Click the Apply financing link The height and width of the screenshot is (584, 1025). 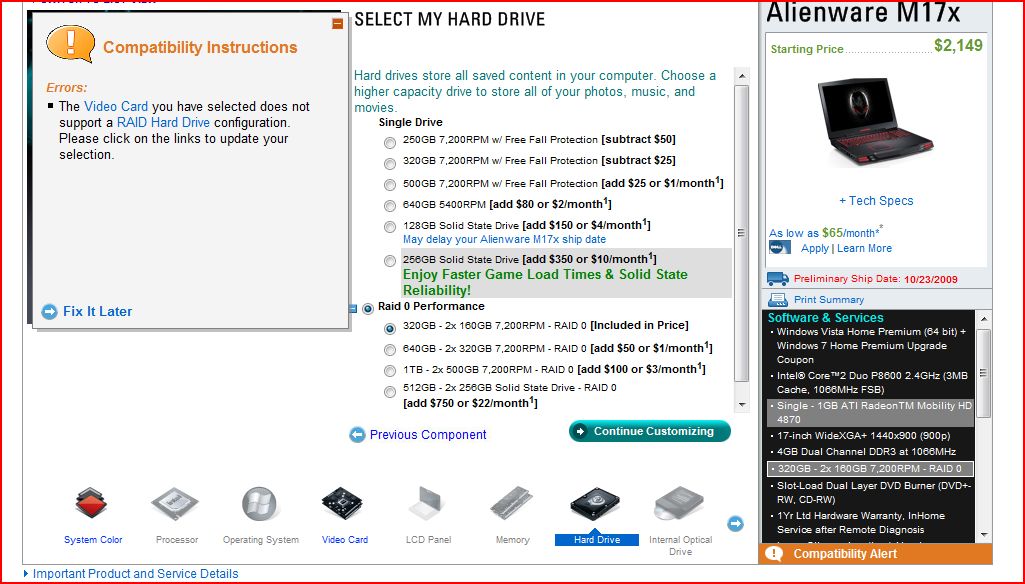tap(815, 249)
